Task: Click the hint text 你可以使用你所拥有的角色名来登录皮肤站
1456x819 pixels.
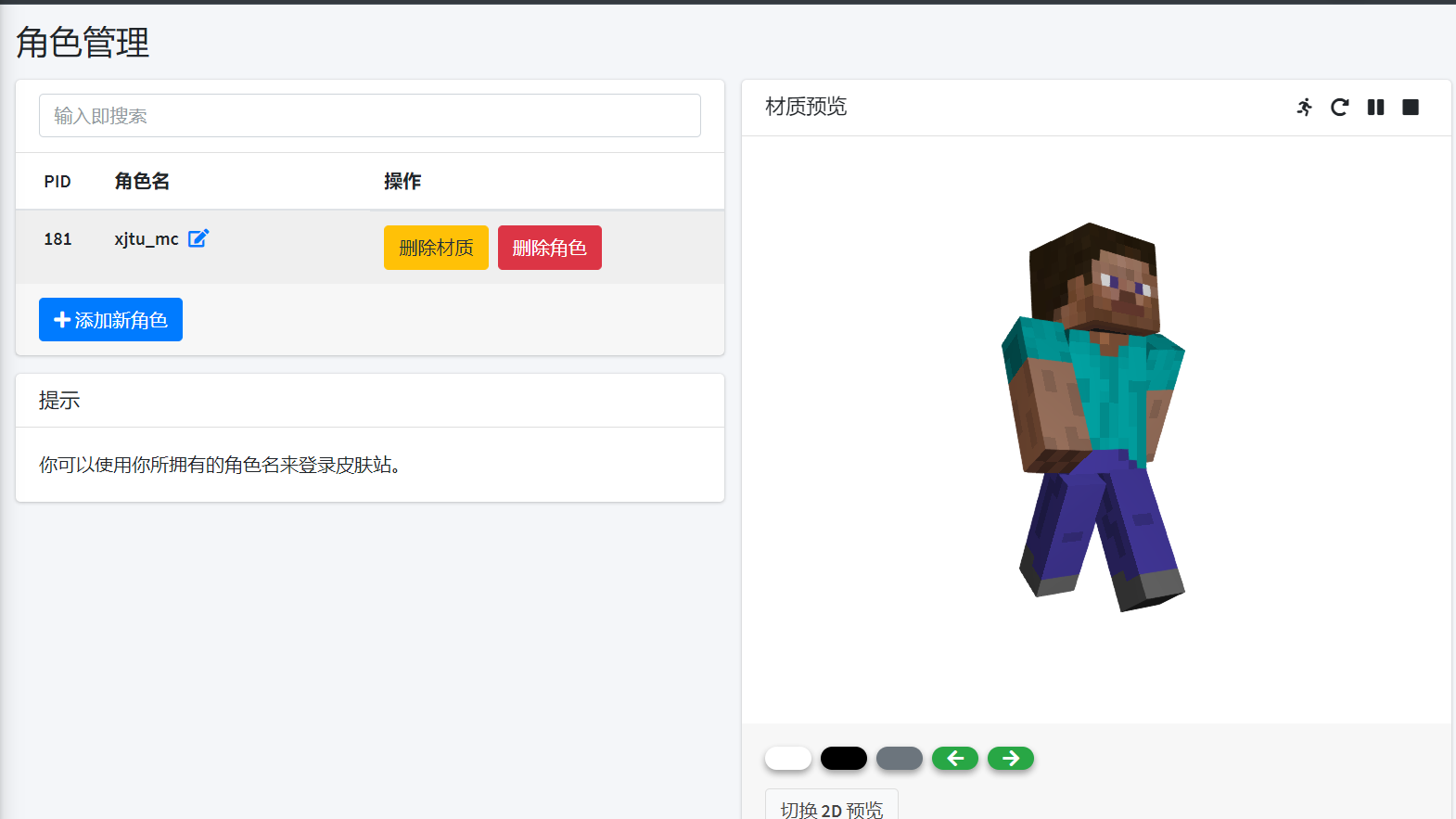Action: click(220, 465)
